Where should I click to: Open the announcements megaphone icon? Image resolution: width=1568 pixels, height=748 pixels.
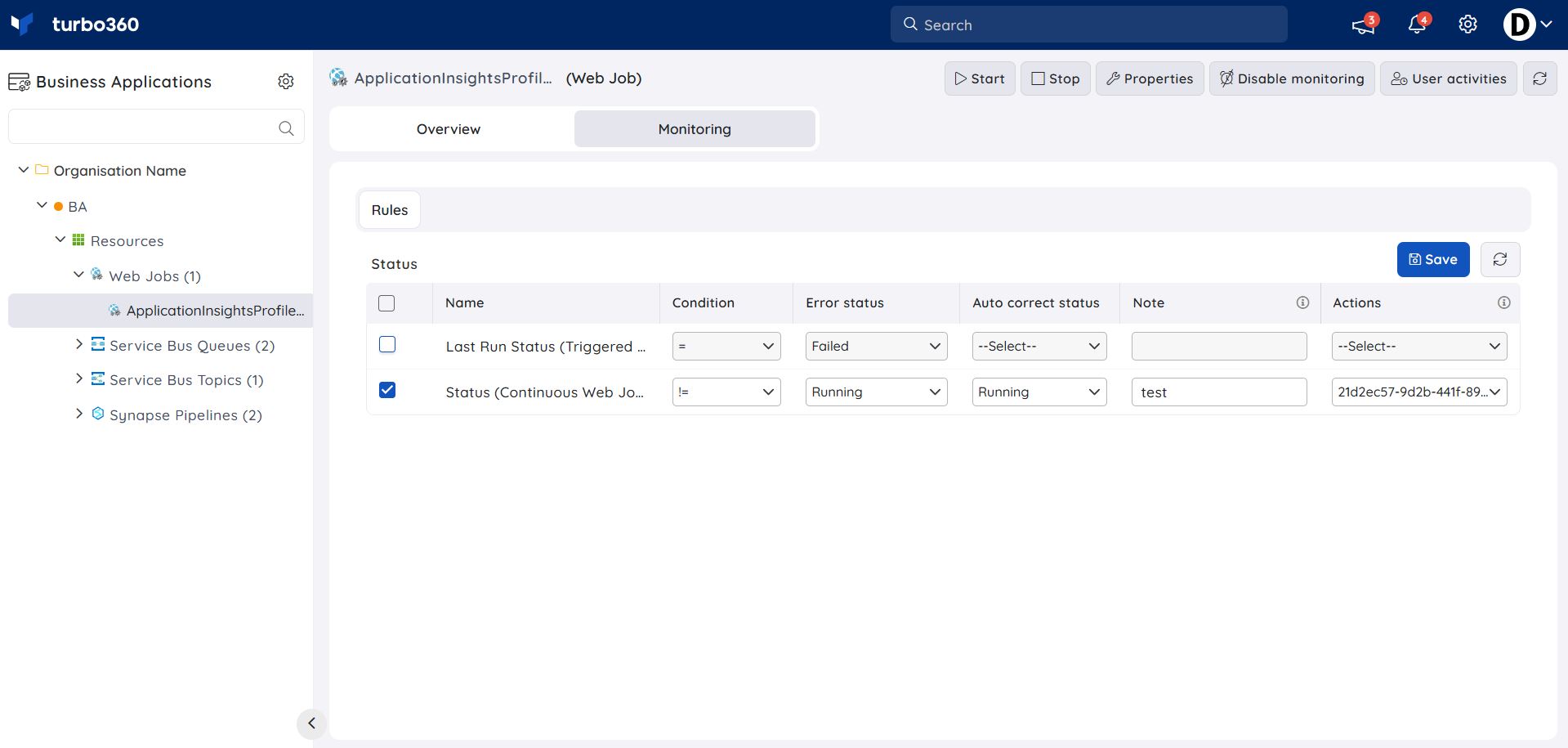(x=1363, y=25)
